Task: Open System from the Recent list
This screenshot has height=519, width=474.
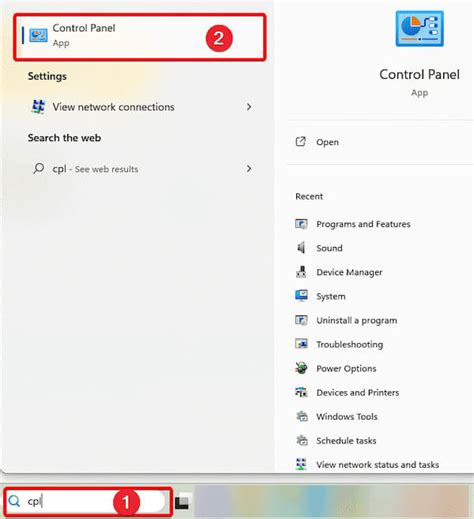Action: 331,296
